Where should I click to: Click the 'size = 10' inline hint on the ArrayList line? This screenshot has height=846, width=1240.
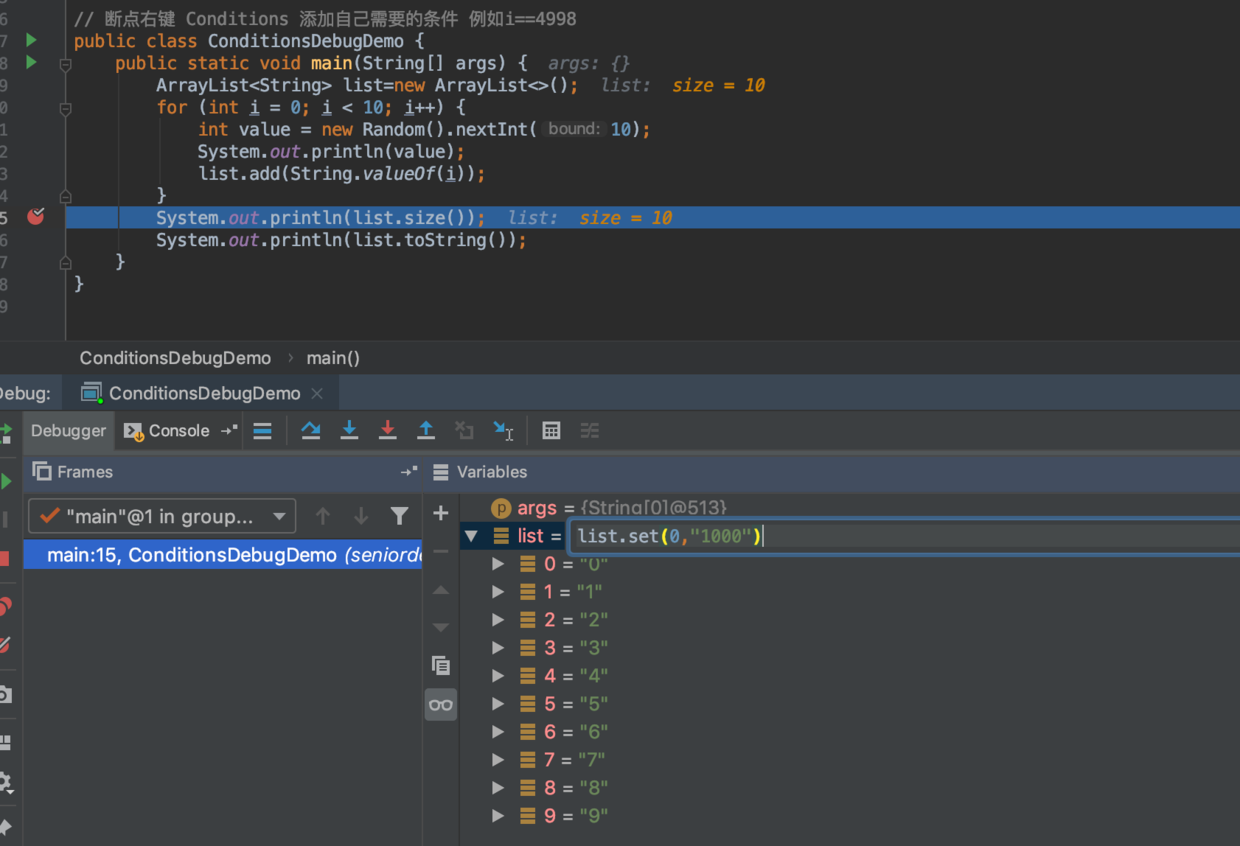(x=718, y=85)
